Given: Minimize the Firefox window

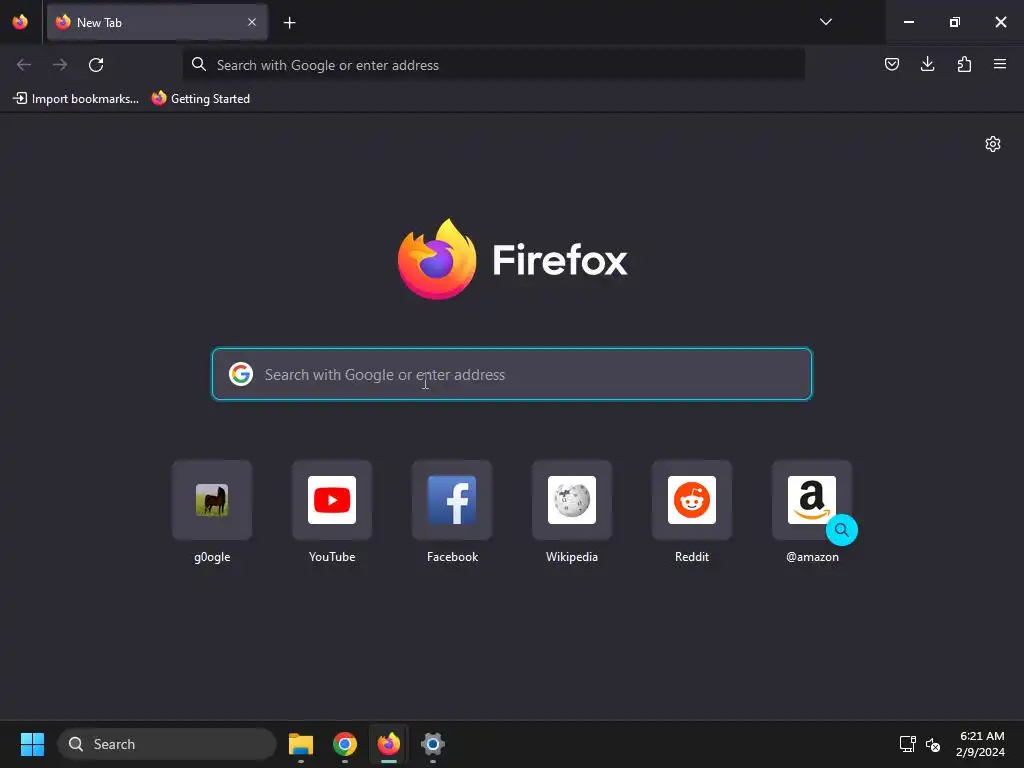Looking at the screenshot, I should tap(908, 22).
